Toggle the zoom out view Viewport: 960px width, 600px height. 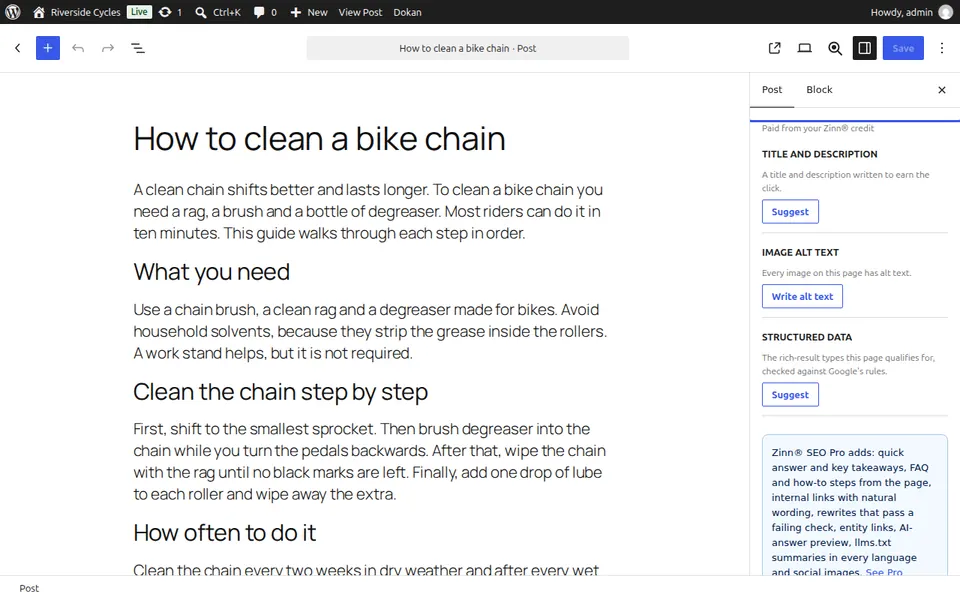[x=834, y=48]
